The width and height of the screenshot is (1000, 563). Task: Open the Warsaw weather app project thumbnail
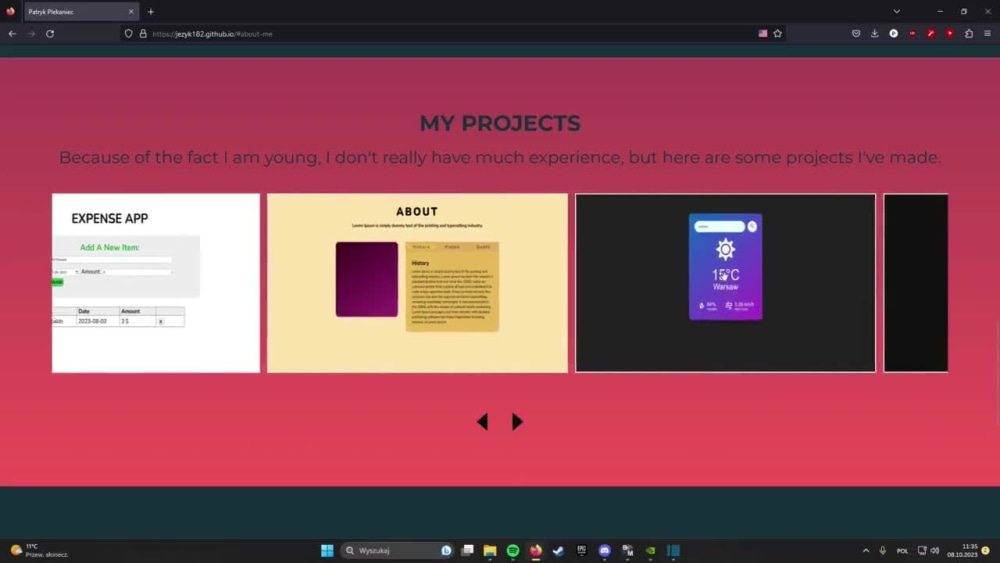click(x=725, y=283)
